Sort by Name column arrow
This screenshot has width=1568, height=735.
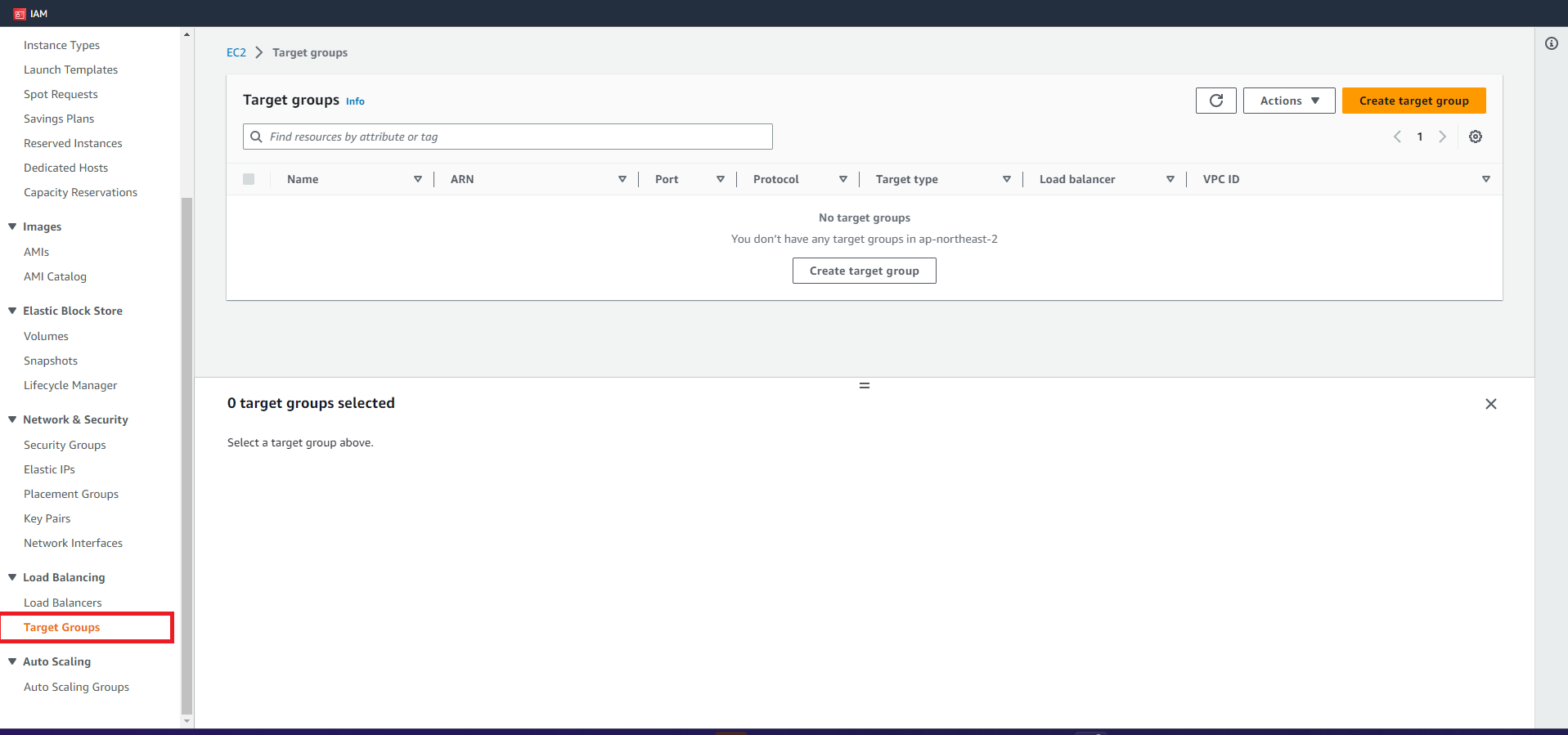418,179
